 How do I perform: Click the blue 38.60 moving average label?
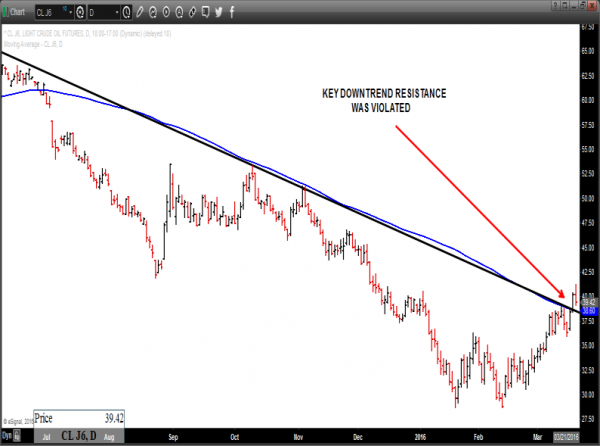[x=588, y=311]
